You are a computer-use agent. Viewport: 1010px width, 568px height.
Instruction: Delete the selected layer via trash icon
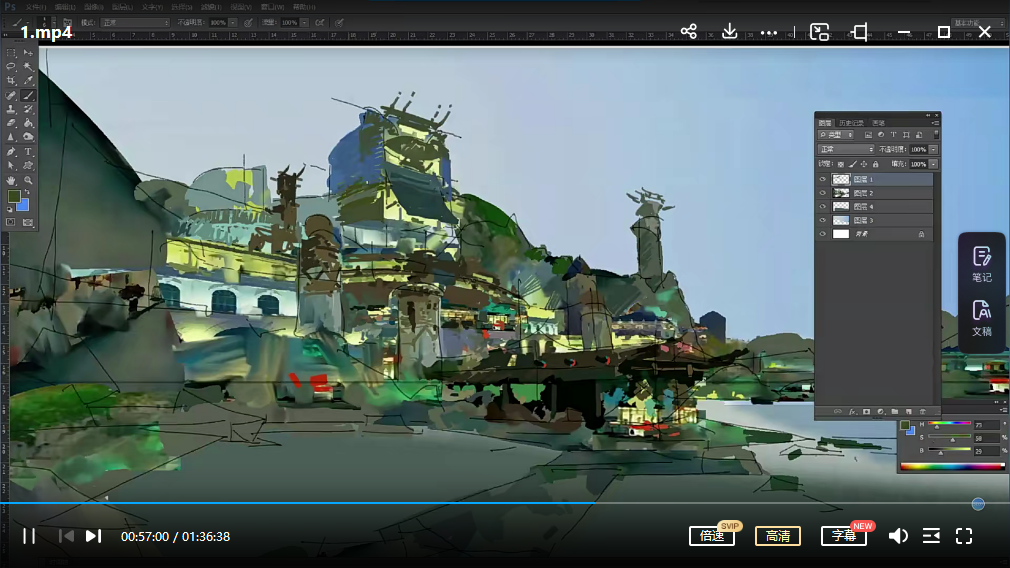click(x=923, y=412)
